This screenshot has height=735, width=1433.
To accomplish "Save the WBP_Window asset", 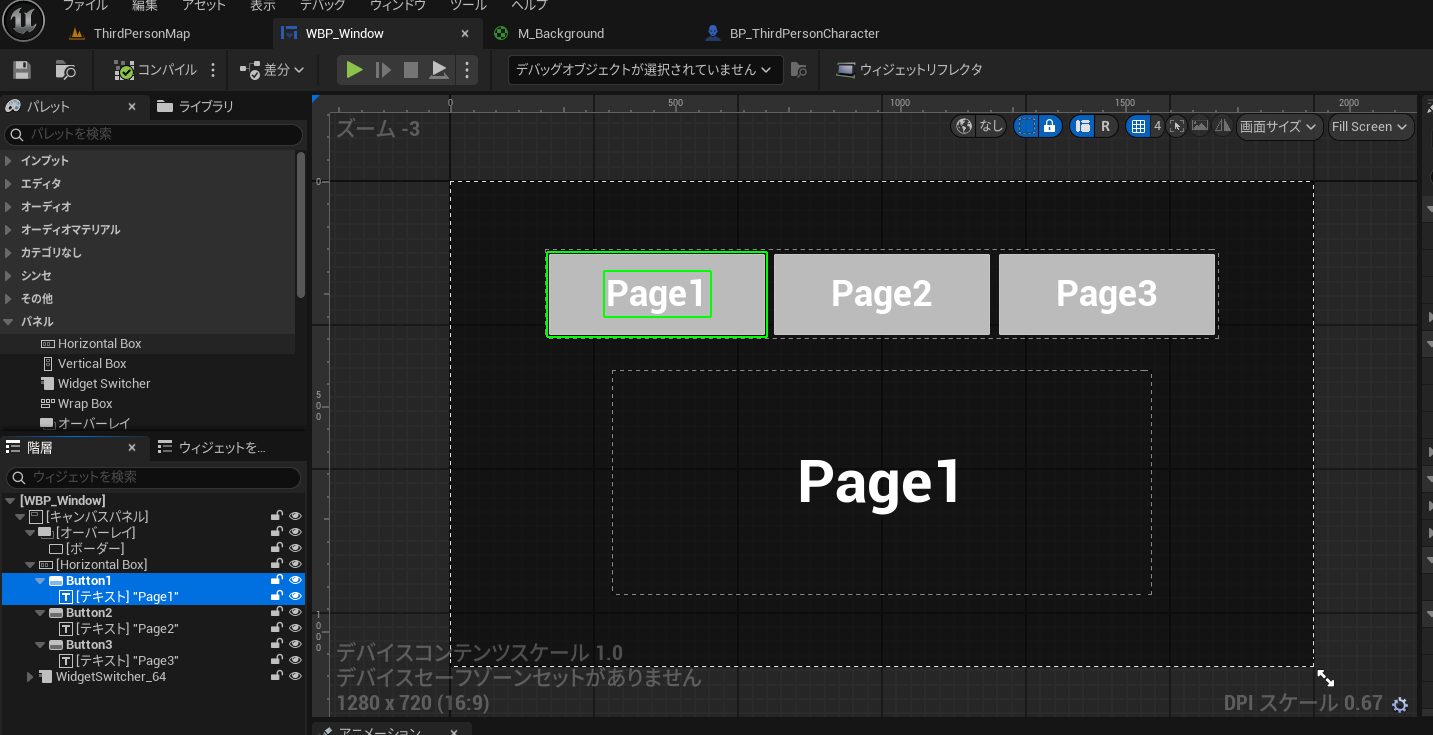I will pos(21,70).
